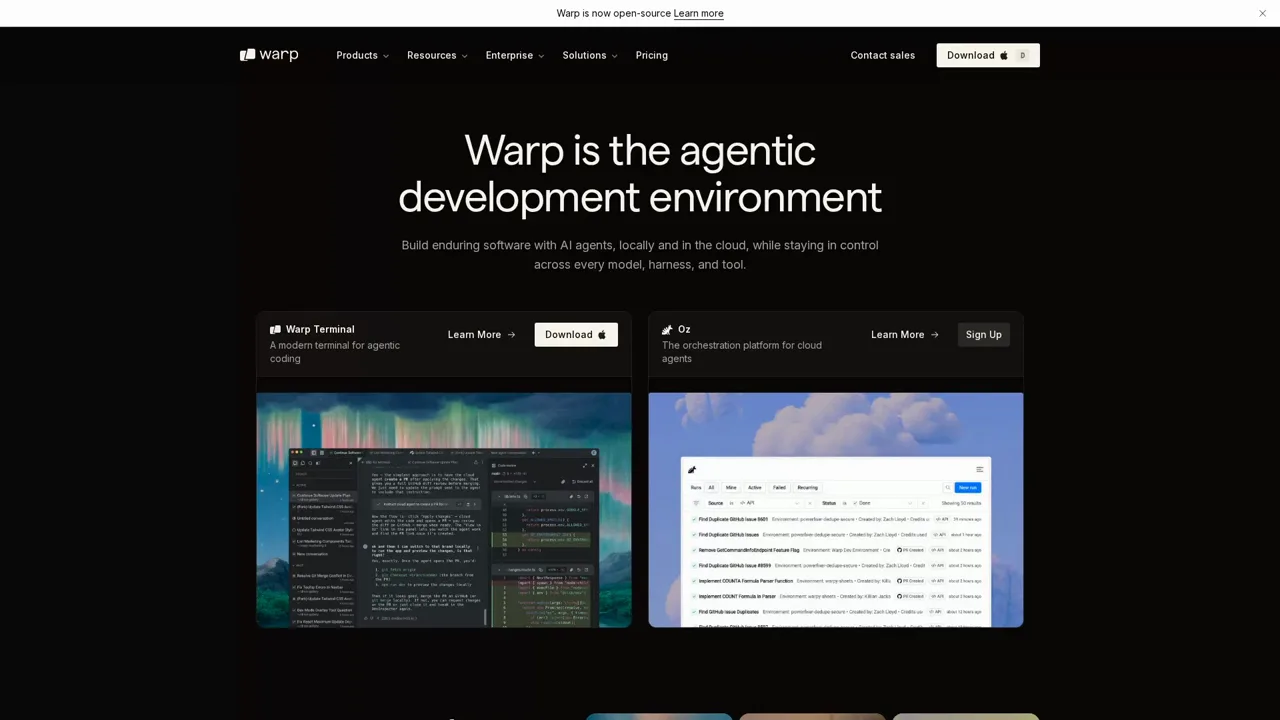Open the Oz dashboard screenshot preview
This screenshot has height=720, width=1280.
(x=836, y=510)
